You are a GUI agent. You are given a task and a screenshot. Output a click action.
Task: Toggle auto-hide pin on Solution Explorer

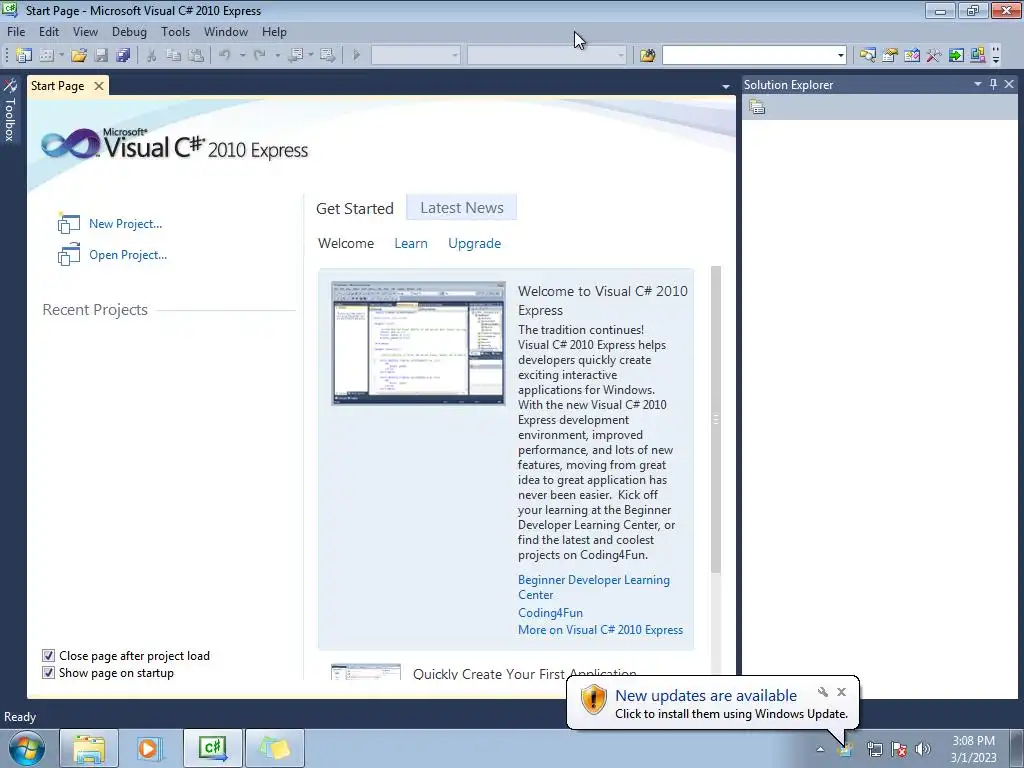(x=993, y=84)
